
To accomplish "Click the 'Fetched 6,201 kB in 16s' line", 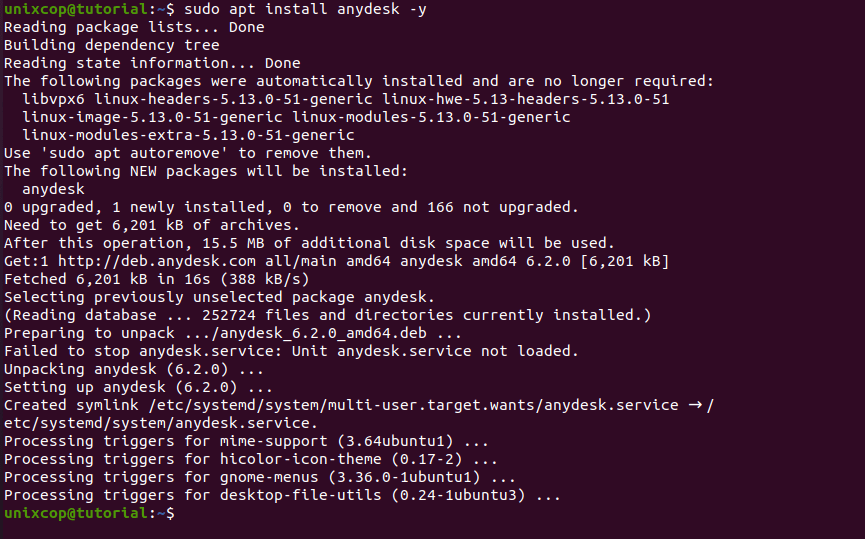I will tap(157, 279).
